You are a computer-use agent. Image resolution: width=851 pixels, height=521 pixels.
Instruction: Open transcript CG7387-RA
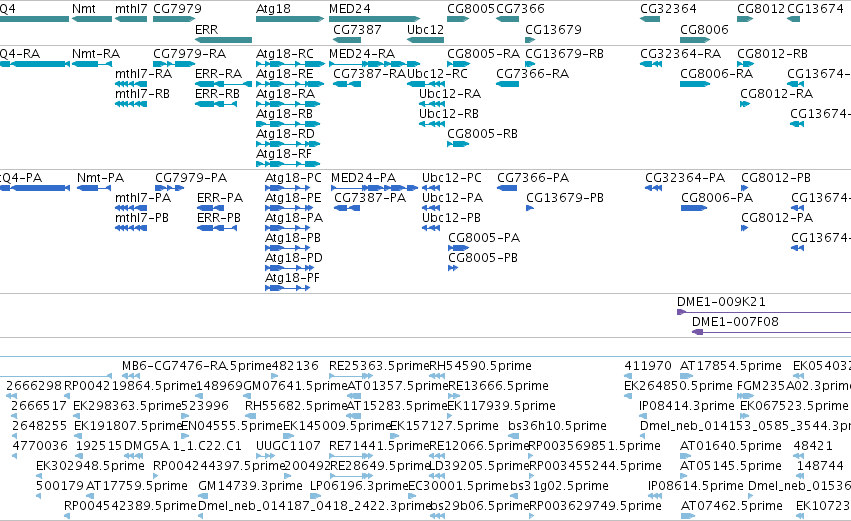(x=347, y=84)
